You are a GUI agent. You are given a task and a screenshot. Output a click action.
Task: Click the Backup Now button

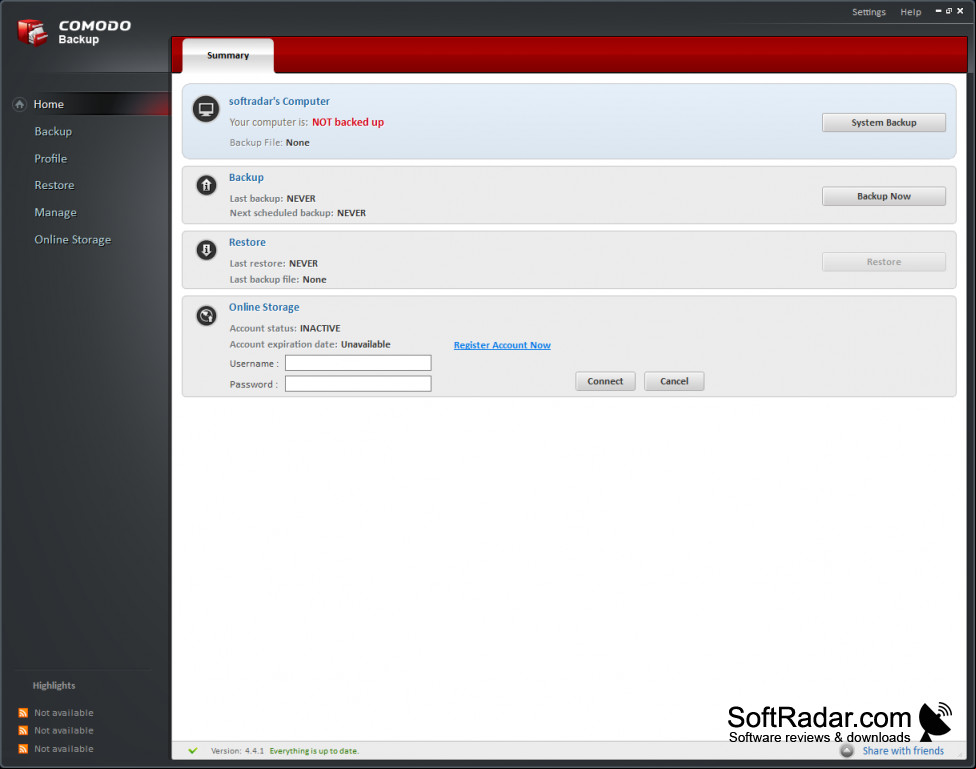pos(884,196)
